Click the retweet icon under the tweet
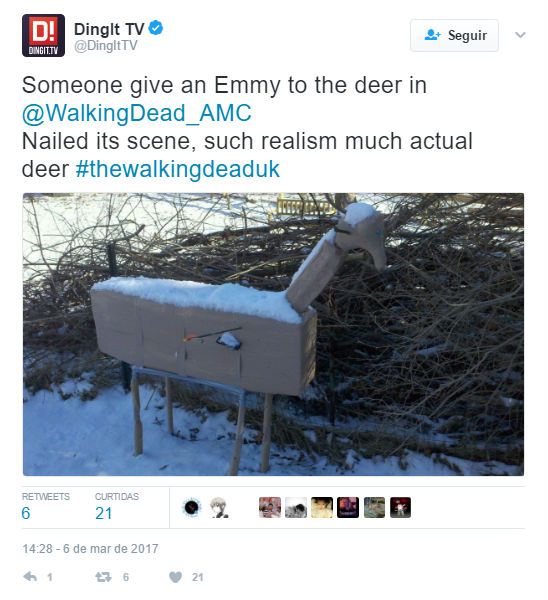Image resolution: width=548 pixels, height=600 pixels. click(103, 577)
